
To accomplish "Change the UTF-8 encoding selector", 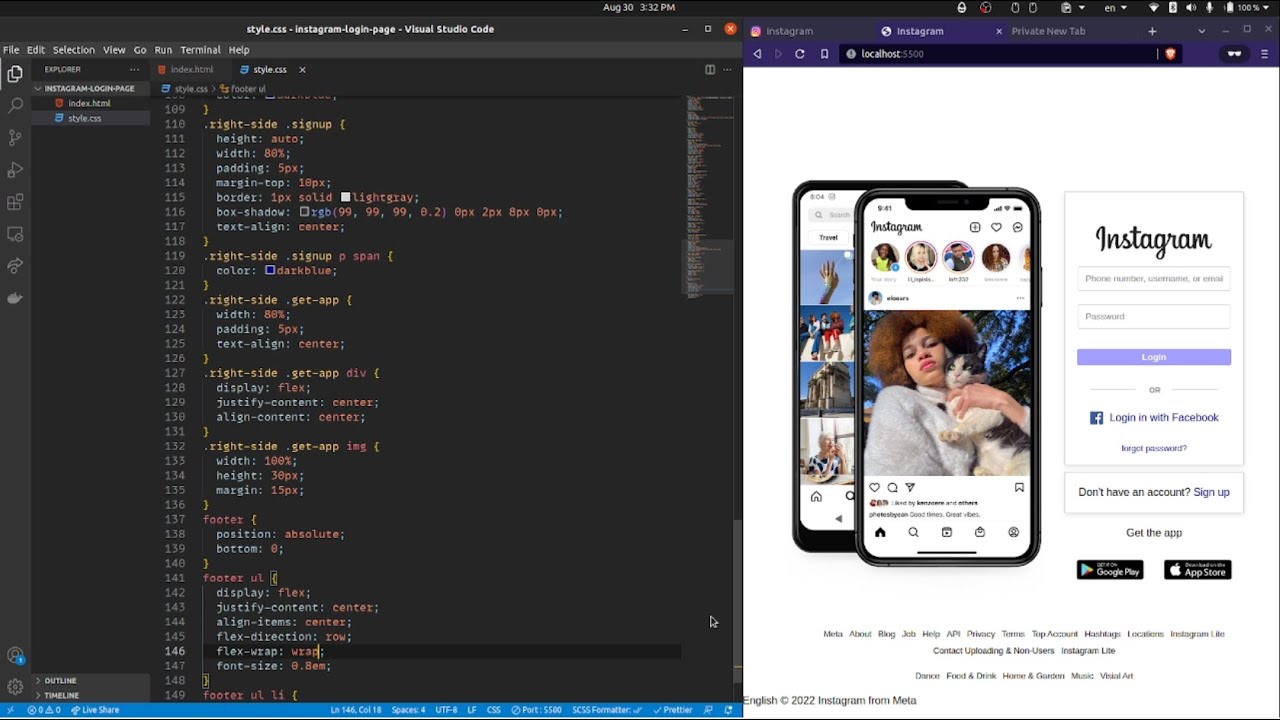I will pos(446,710).
